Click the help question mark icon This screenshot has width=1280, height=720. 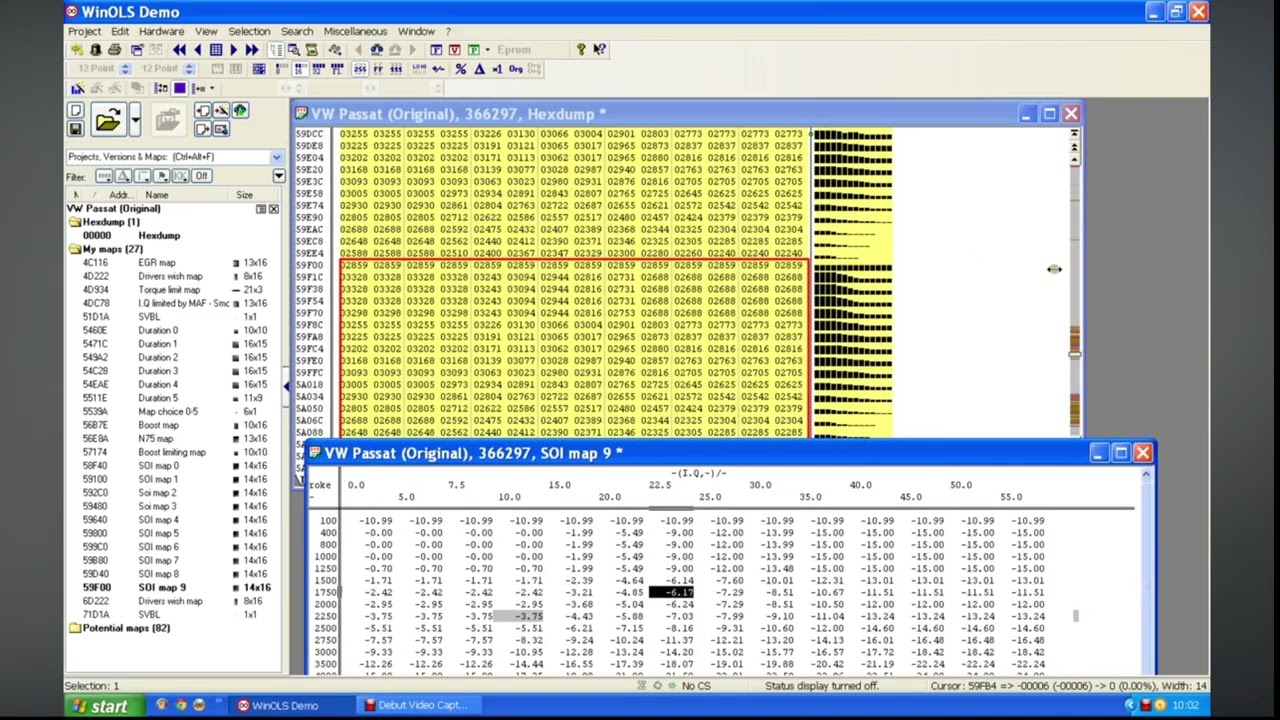580,50
